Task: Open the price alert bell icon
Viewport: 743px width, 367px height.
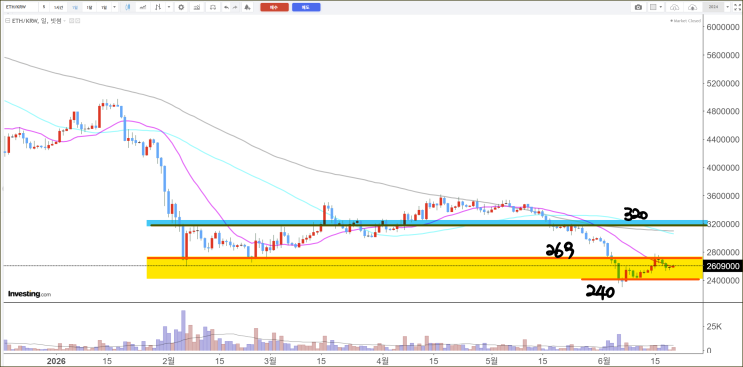Action: point(247,7)
